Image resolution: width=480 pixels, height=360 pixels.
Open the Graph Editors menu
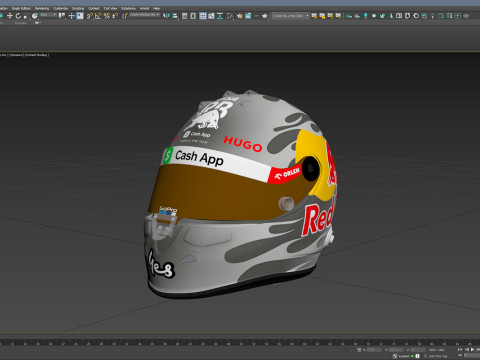21,8
